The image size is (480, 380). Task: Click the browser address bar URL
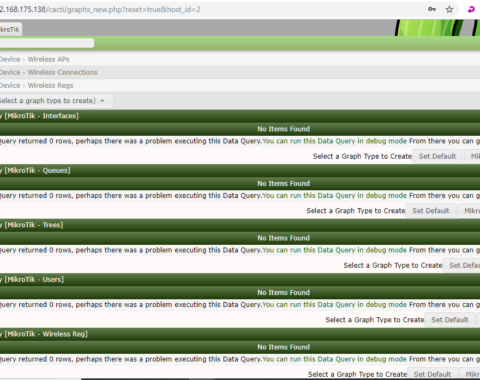tap(100, 9)
